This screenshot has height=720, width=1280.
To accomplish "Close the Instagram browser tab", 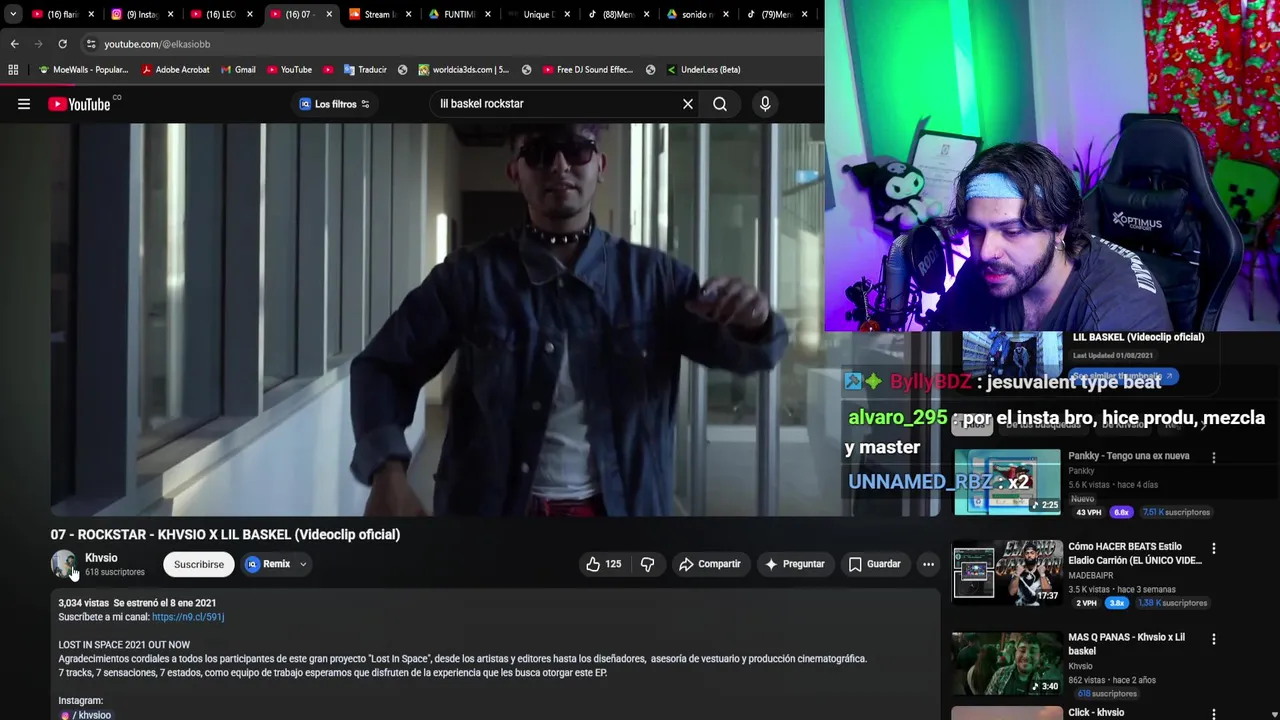I will [x=170, y=15].
